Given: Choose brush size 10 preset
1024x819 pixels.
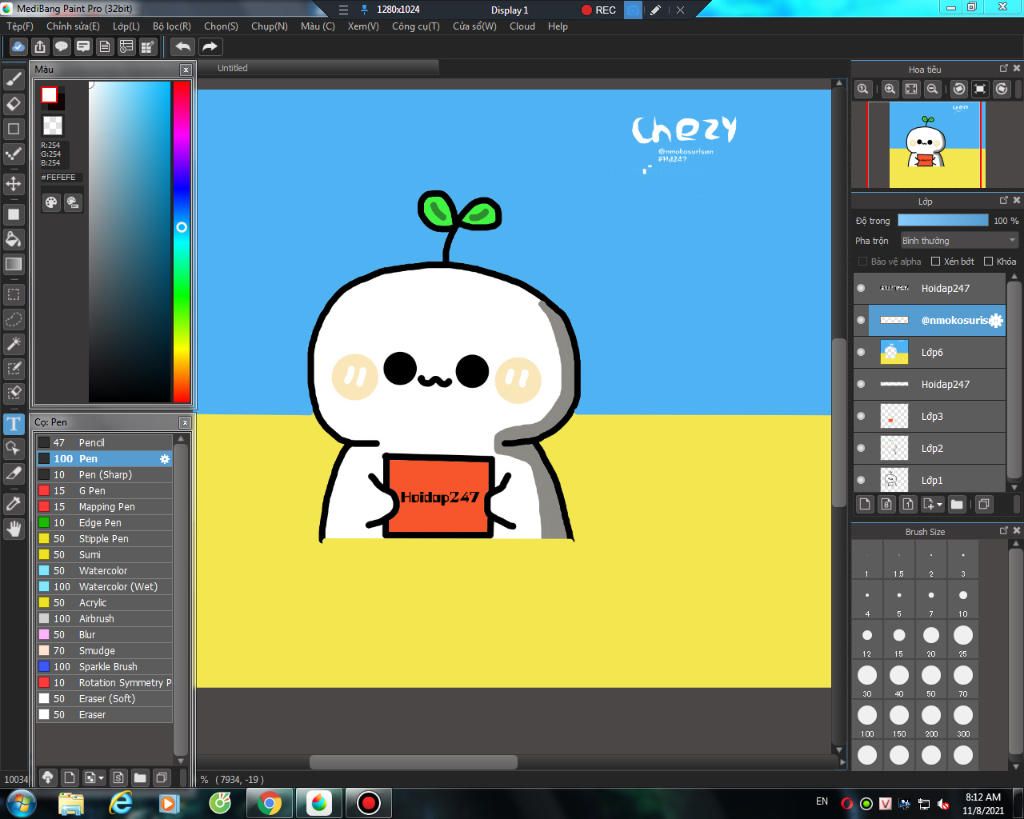Looking at the screenshot, I should click(963, 598).
